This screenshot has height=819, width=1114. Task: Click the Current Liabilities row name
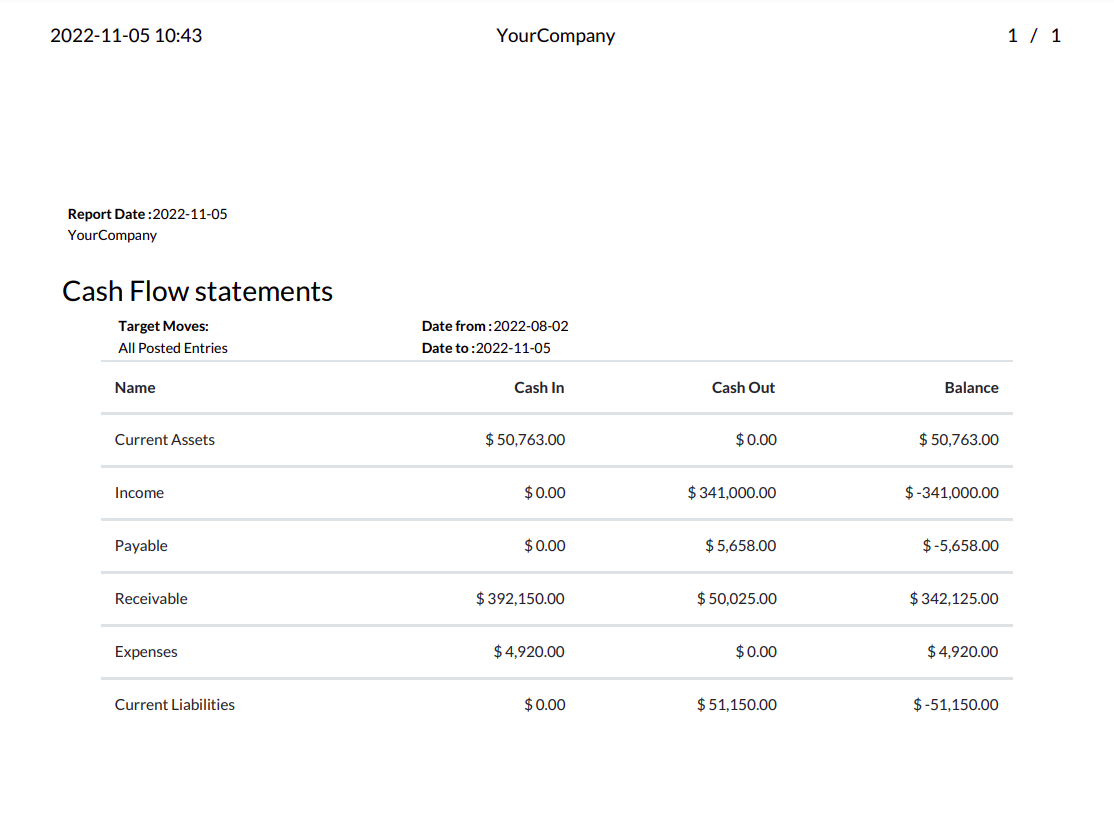(175, 705)
